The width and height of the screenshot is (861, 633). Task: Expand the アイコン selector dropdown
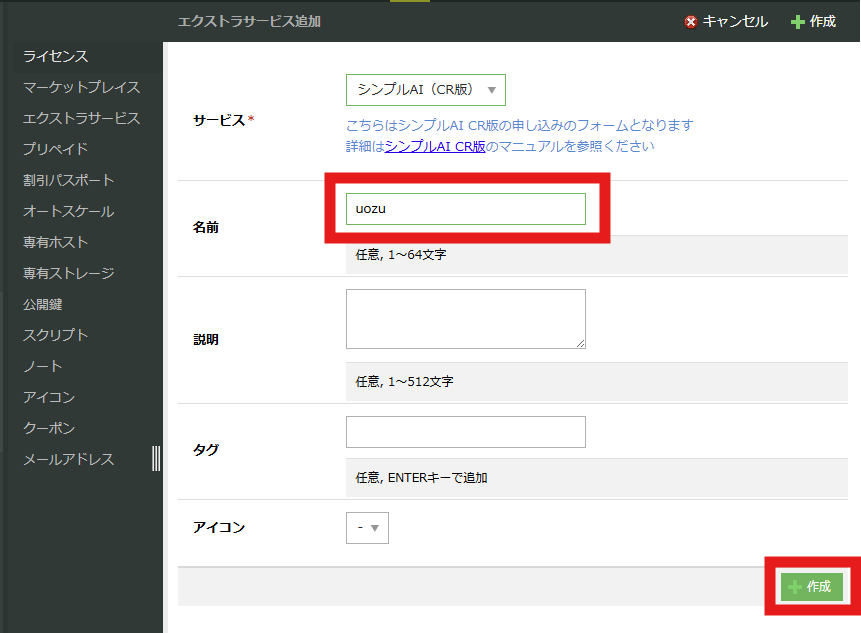coord(367,528)
